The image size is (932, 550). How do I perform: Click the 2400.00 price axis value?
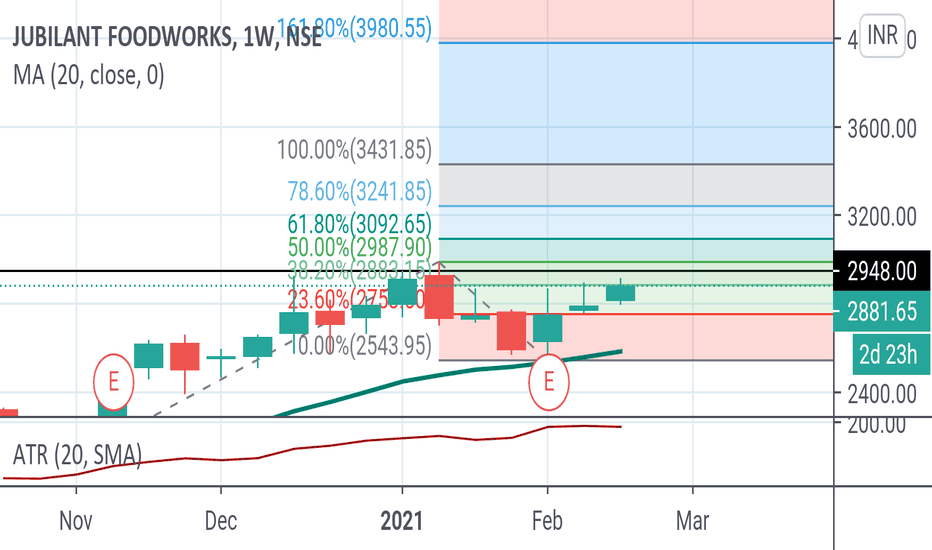click(882, 394)
